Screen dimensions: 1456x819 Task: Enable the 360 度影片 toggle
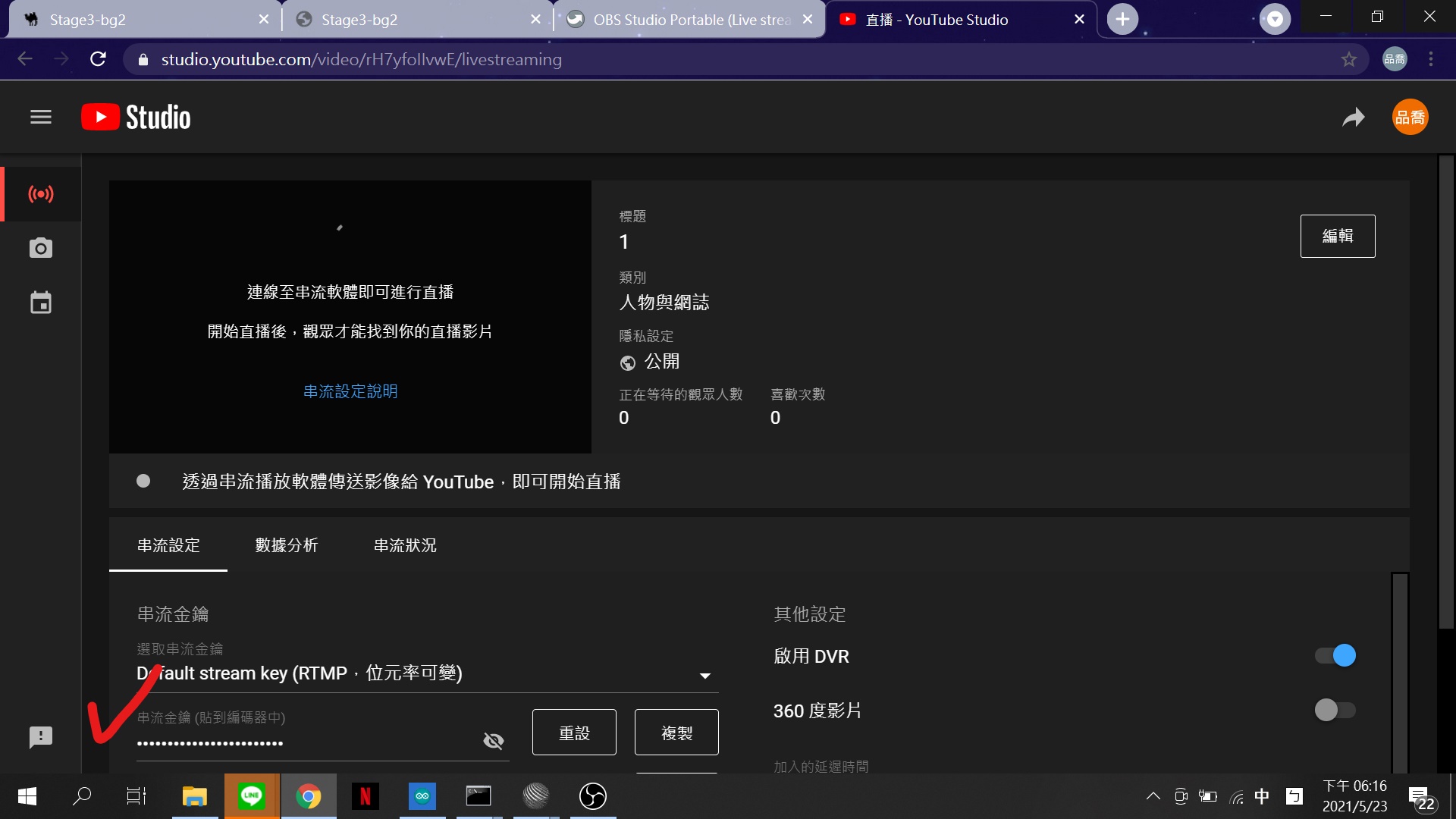(1335, 711)
